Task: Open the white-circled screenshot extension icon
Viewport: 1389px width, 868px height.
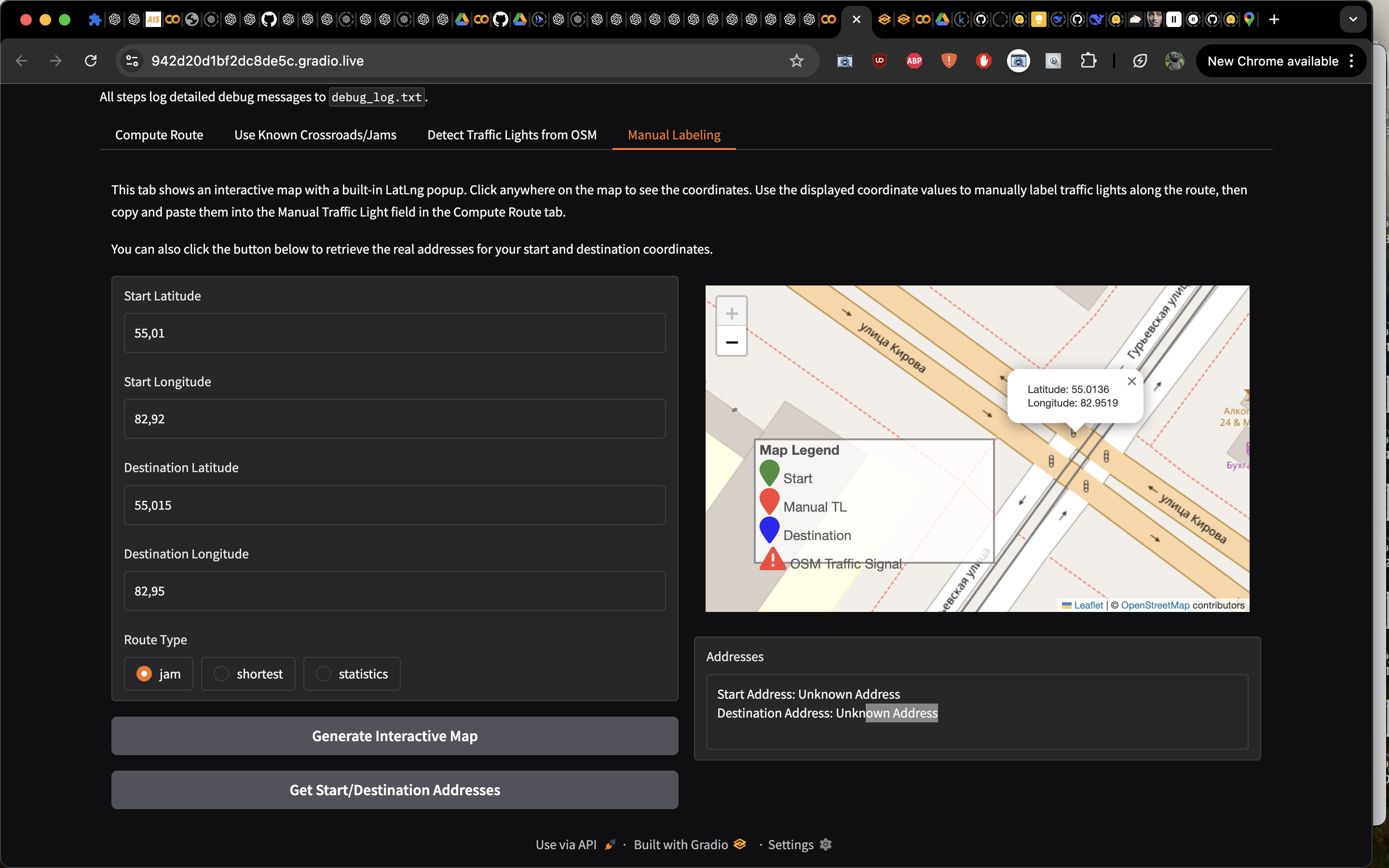Action: click(x=1018, y=61)
